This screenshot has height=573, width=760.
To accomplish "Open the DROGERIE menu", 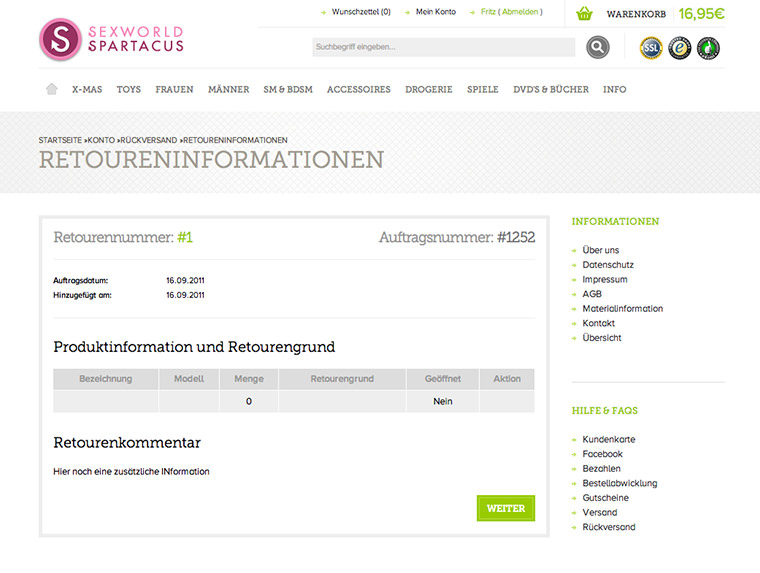I will pos(428,89).
